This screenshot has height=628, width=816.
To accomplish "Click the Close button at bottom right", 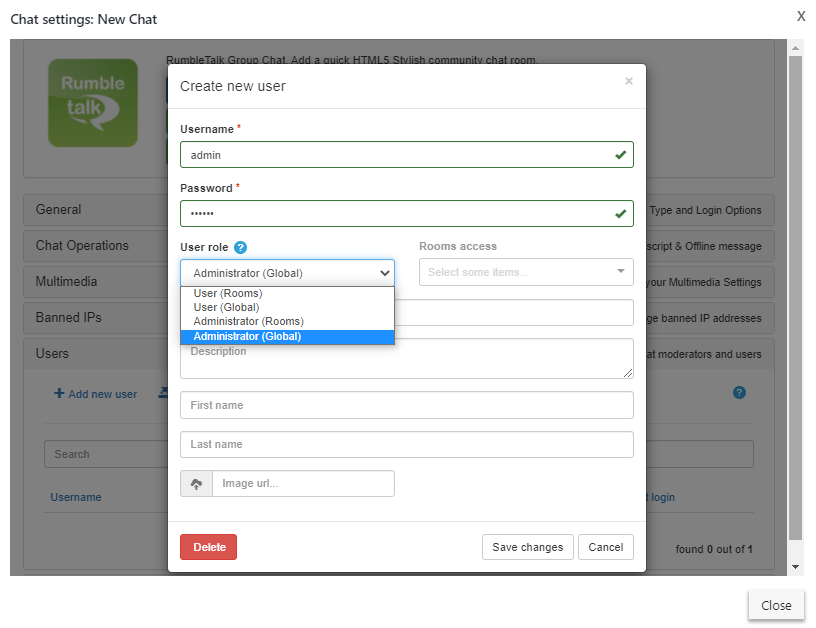I will click(x=776, y=605).
